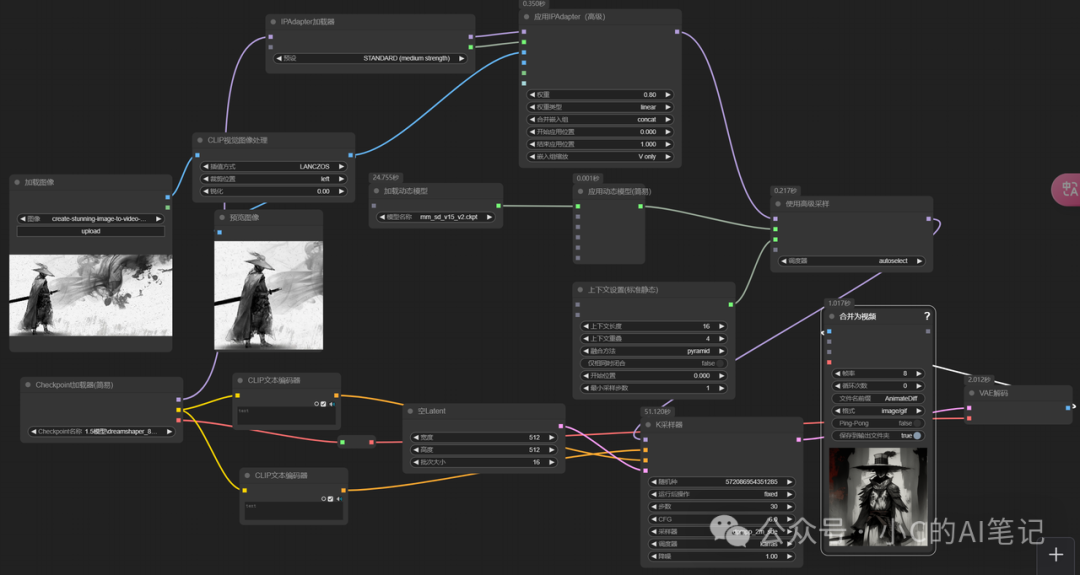Viewport: 1080px width, 575px height.
Task: Click the VAE解码 node title dot
Action: point(972,393)
